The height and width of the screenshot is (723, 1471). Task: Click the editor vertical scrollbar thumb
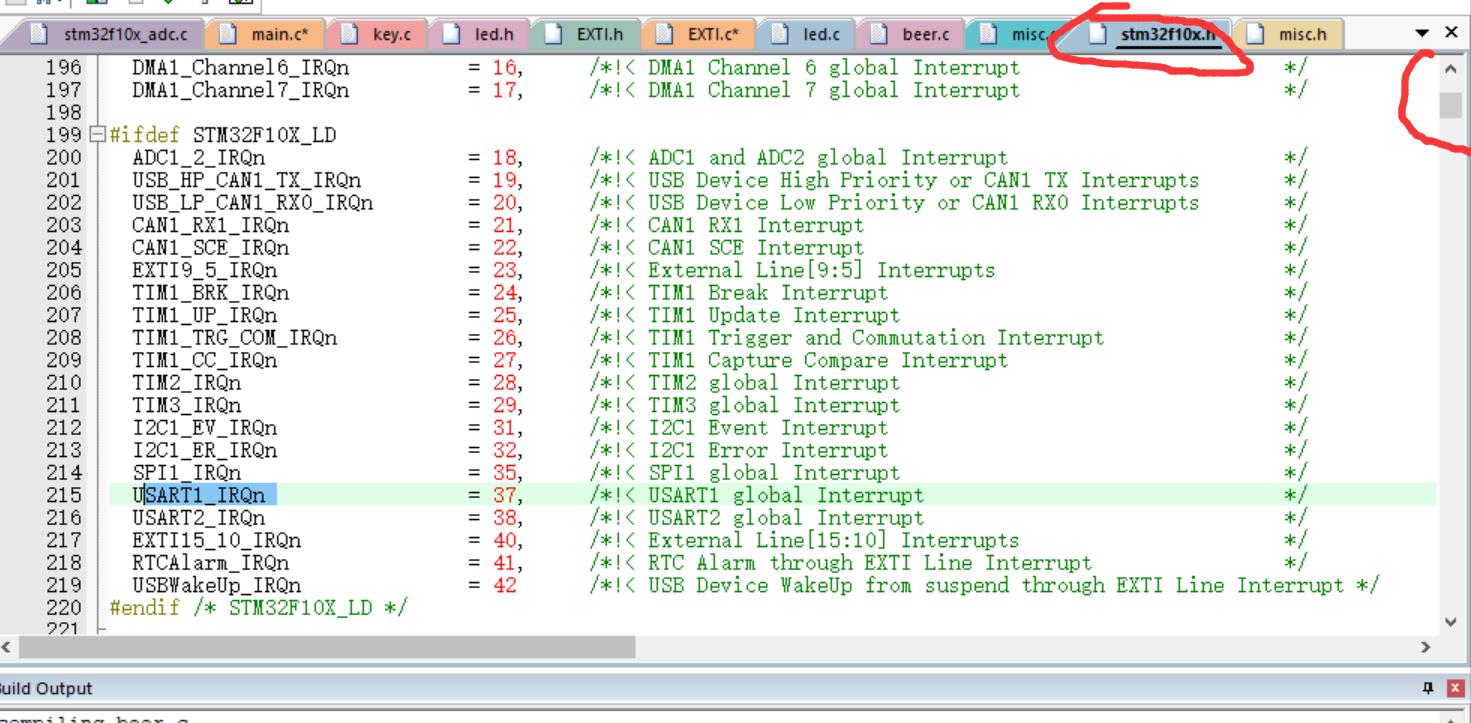[x=1451, y=105]
